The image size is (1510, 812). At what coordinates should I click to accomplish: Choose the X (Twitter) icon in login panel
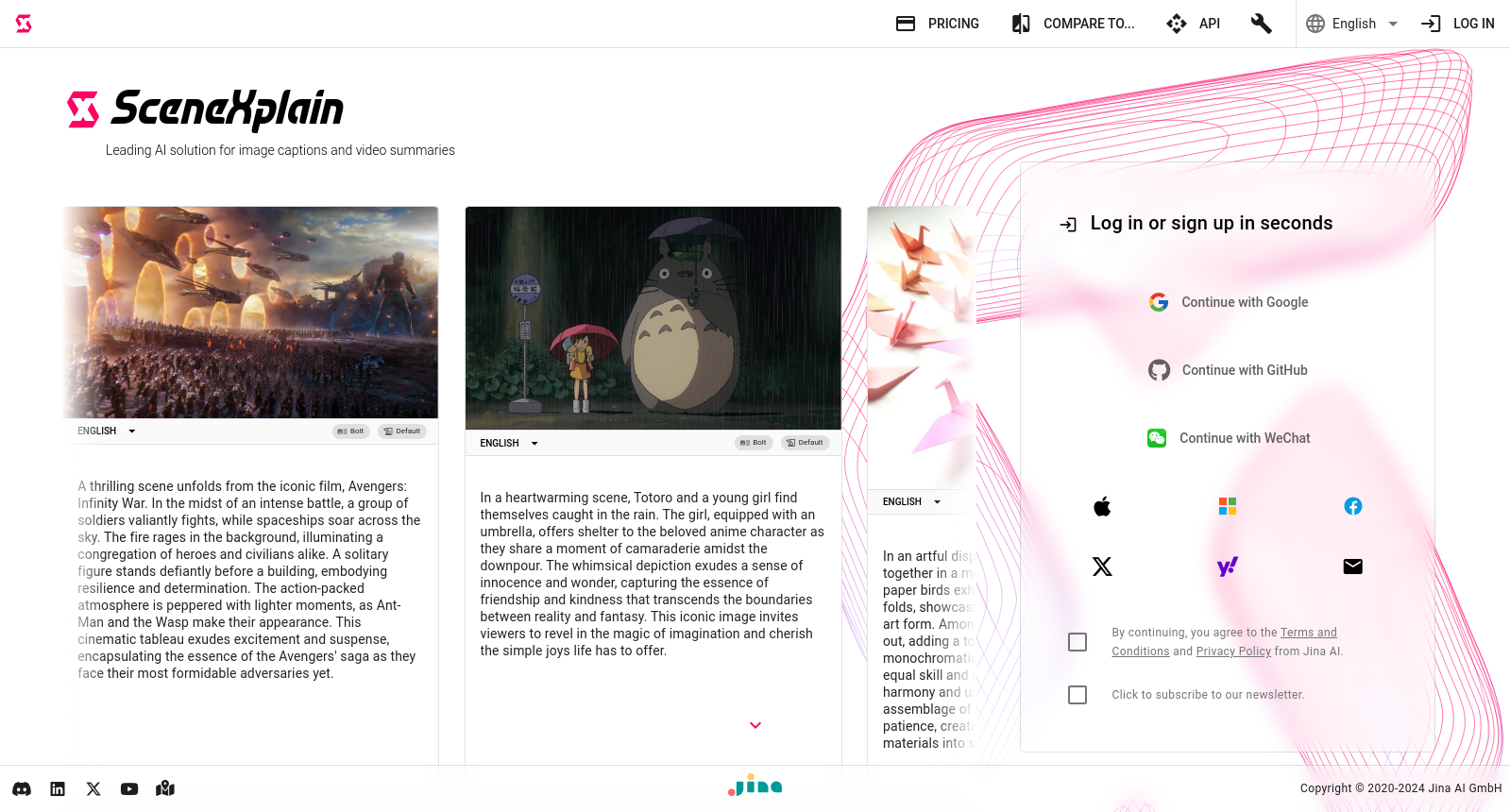(x=1102, y=567)
